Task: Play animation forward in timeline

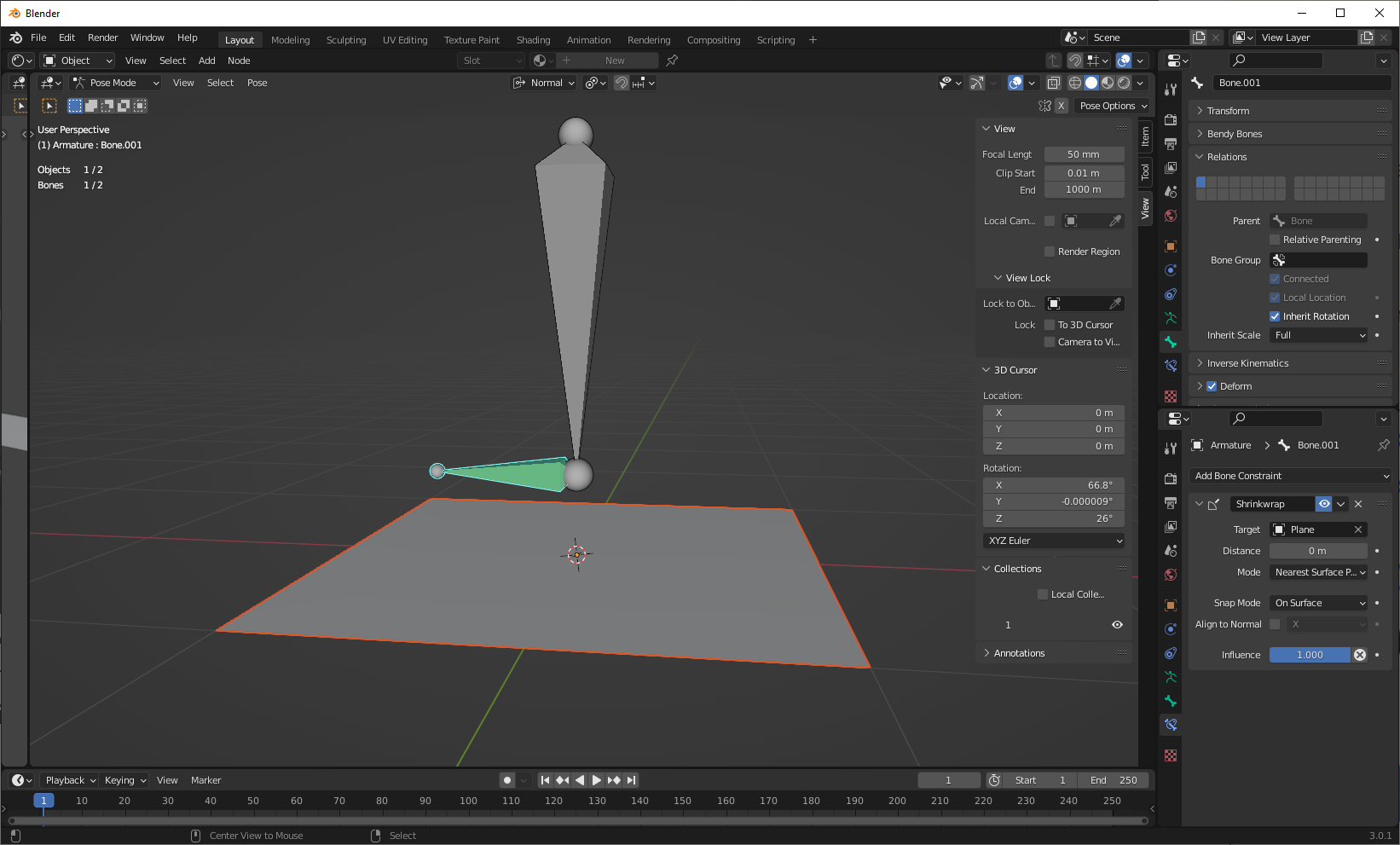Action: coord(597,780)
